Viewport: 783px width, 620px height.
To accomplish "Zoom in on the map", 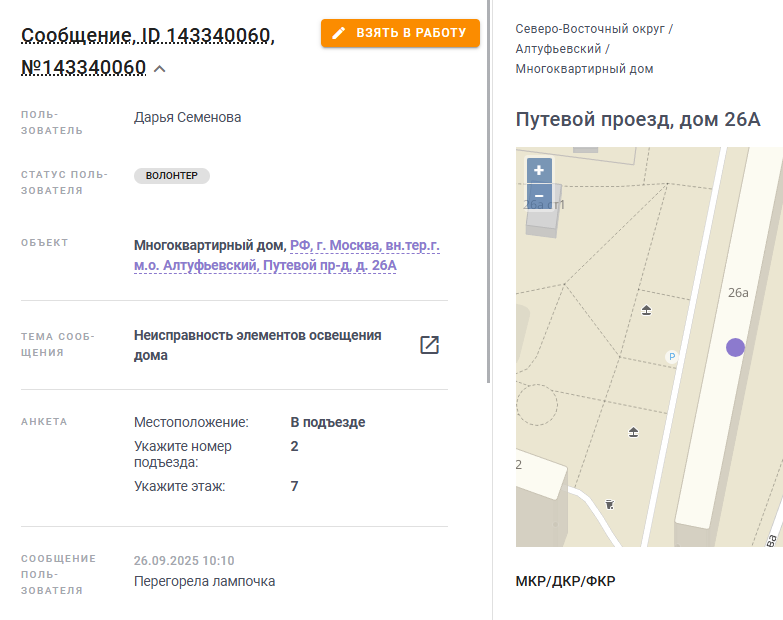I will point(539,170).
